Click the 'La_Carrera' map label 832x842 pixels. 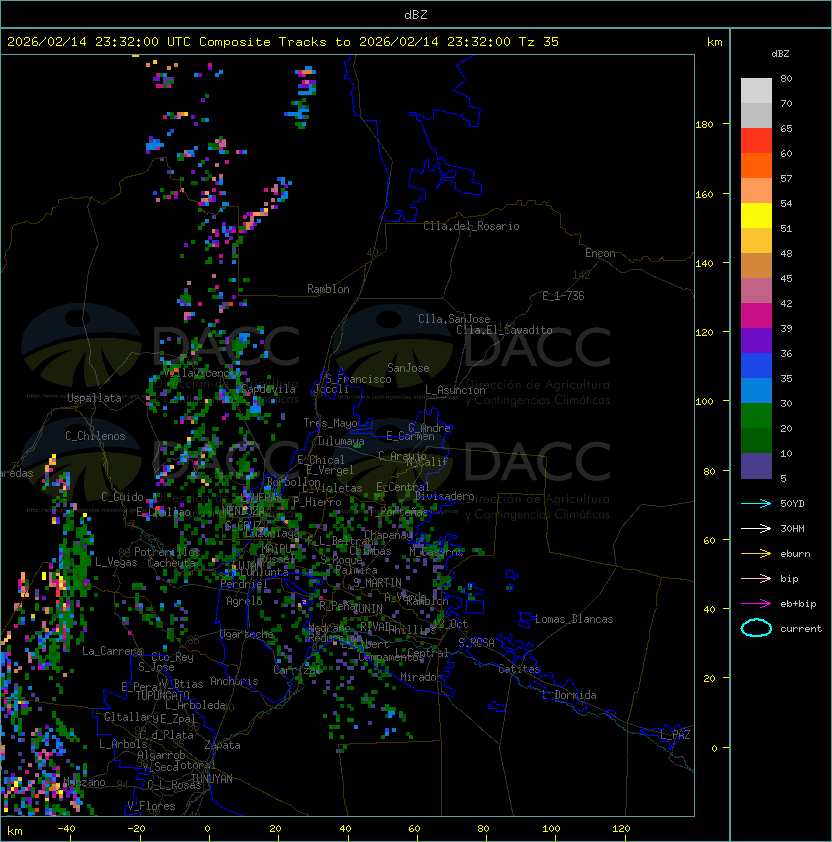[x=112, y=651]
